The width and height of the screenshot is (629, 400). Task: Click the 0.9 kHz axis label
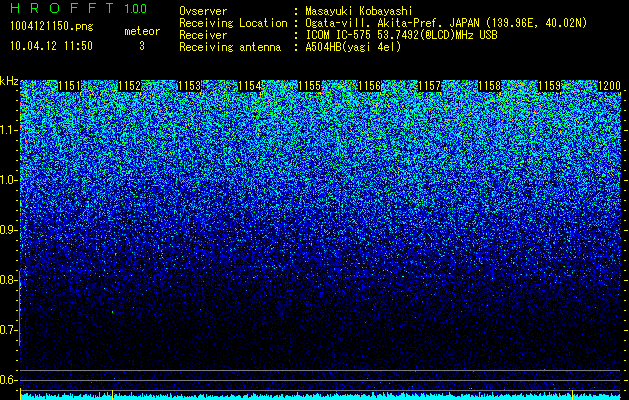(9, 230)
